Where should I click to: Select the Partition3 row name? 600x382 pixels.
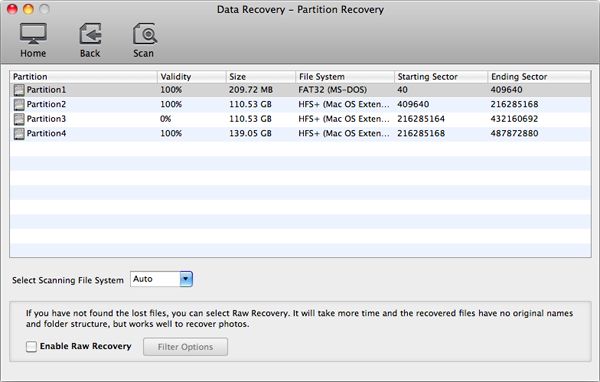coord(46,119)
